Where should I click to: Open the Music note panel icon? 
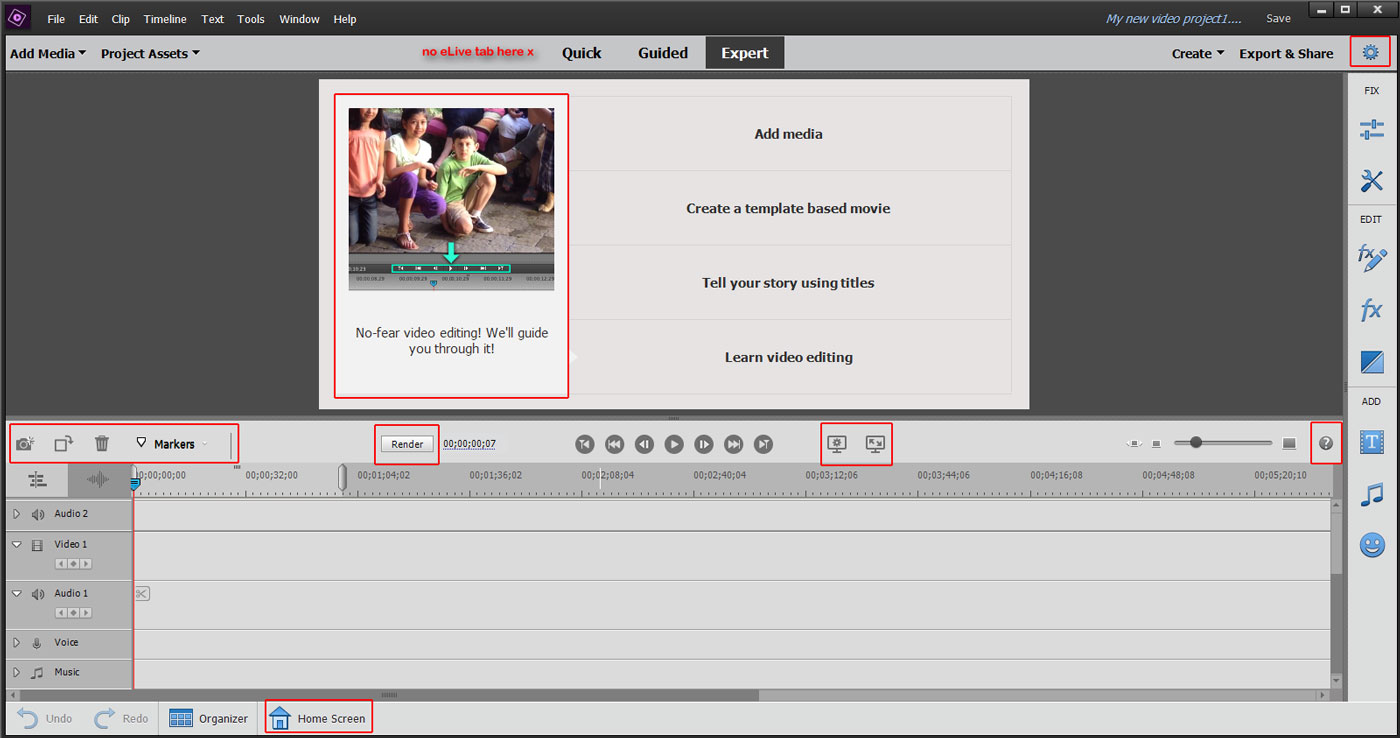point(1371,494)
